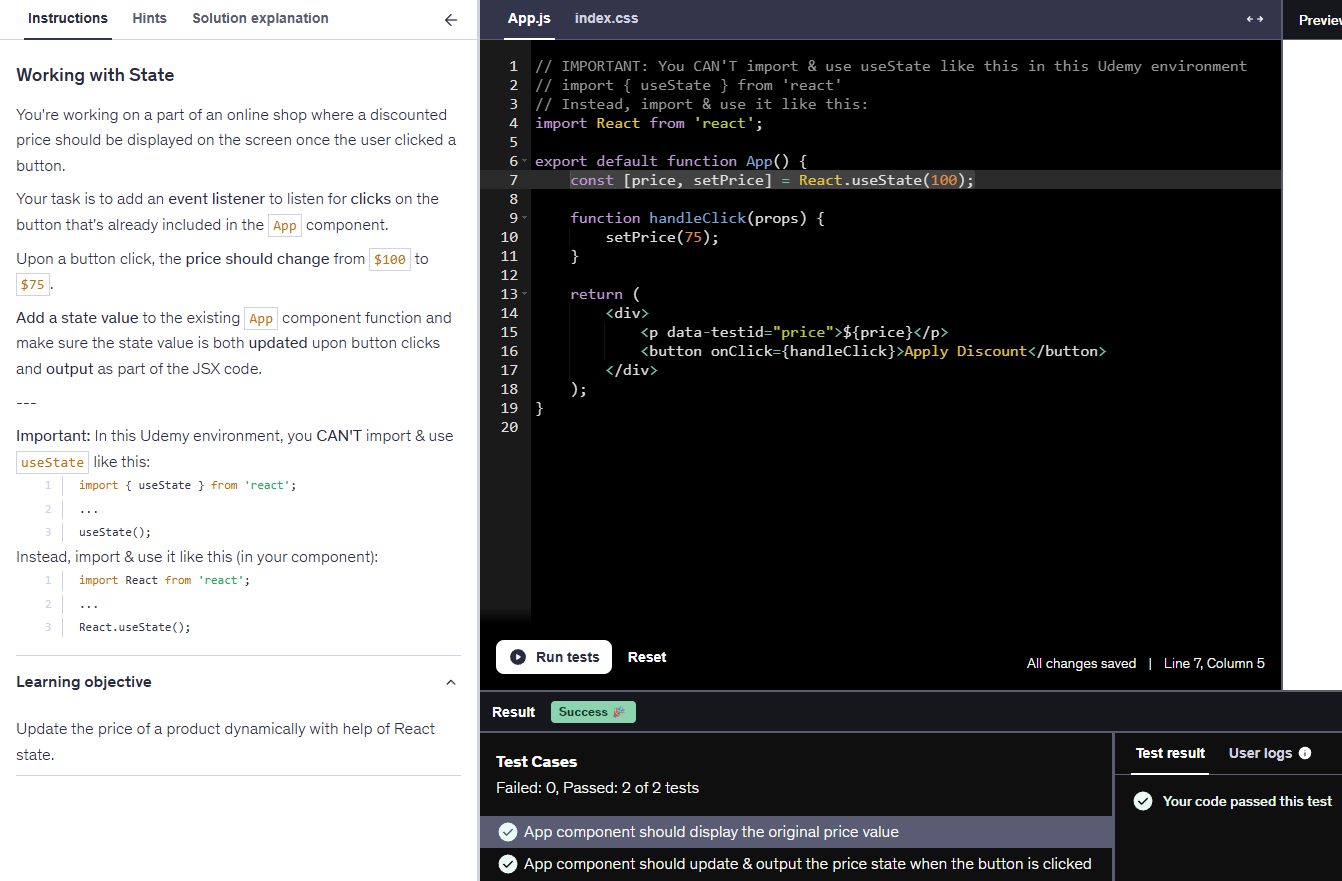Viewport: 1342px width, 881px height.
Task: Fold the App function at line 6
Action: click(x=524, y=161)
